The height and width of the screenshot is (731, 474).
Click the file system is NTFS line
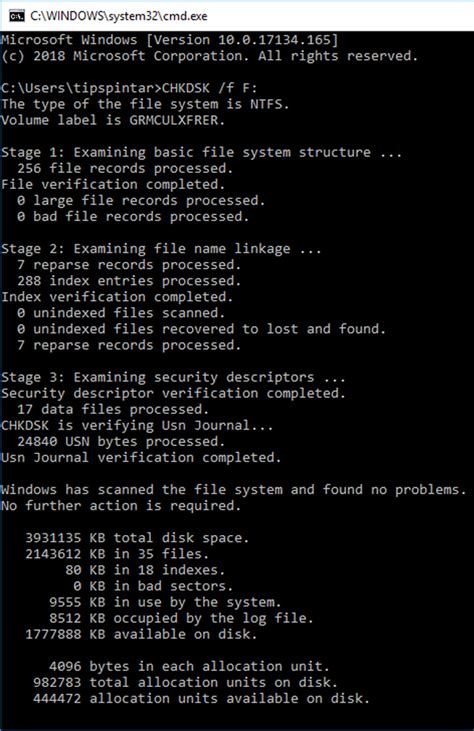click(x=145, y=104)
